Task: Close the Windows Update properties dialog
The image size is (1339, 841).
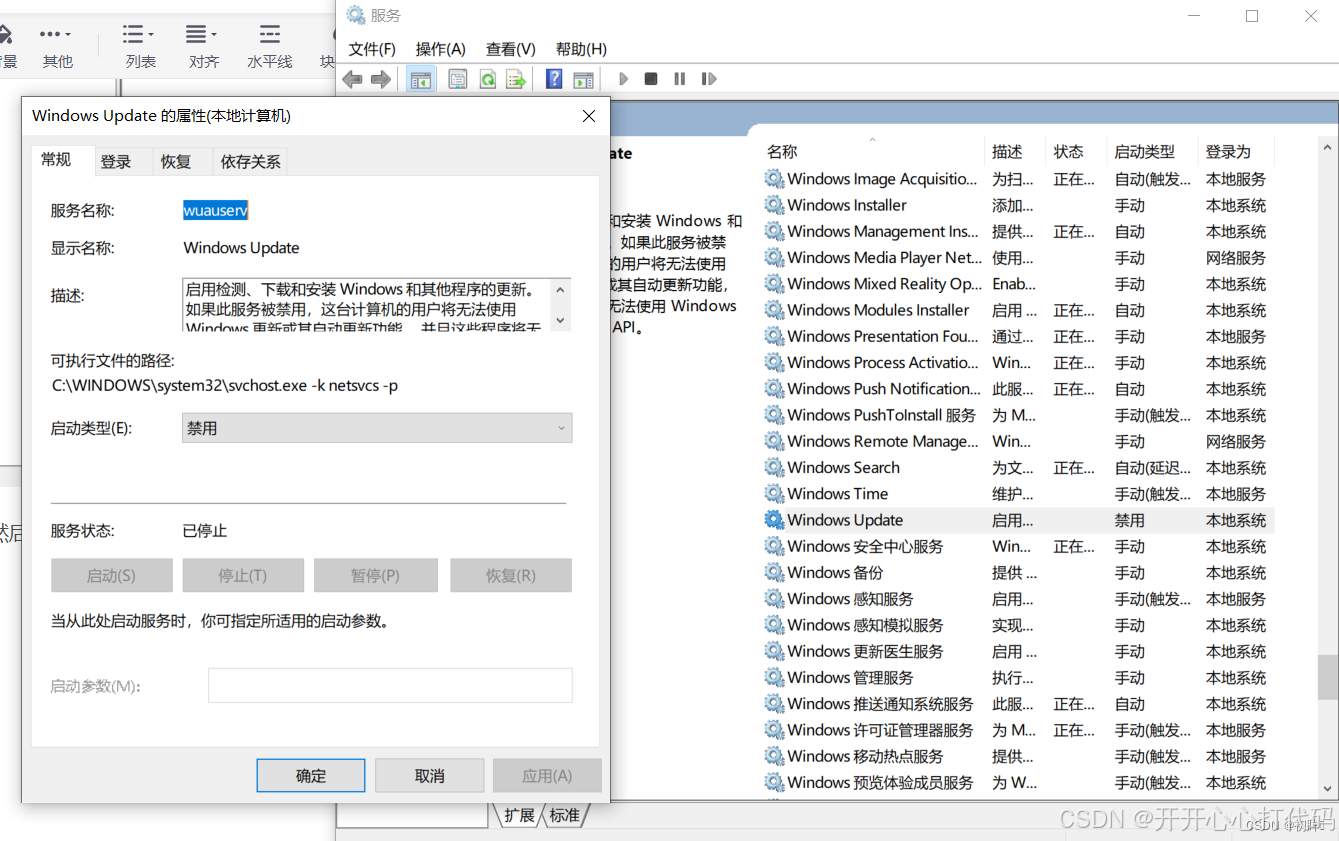Action: pos(589,116)
